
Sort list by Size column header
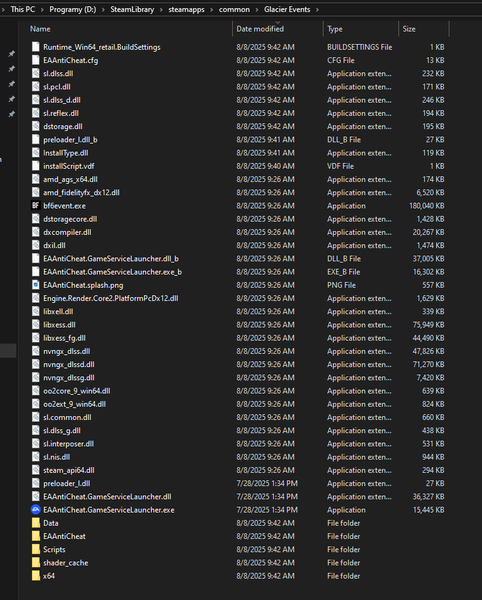click(423, 29)
